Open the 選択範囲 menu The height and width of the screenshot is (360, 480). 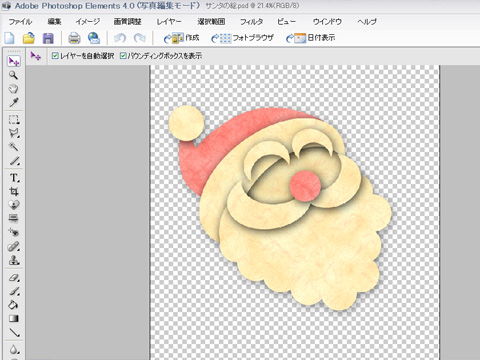click(x=211, y=22)
